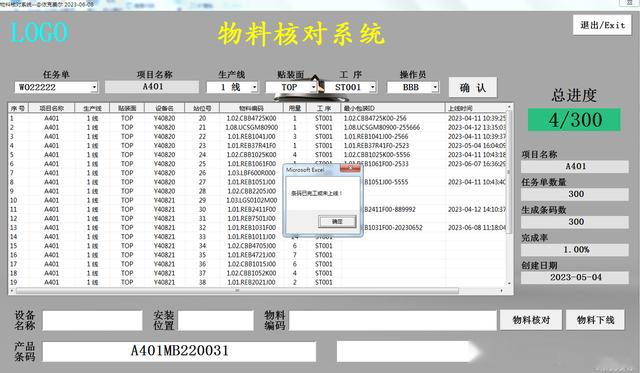This screenshot has width=640, height=373.
Task: Click the 物料编码 column header
Action: (251, 108)
